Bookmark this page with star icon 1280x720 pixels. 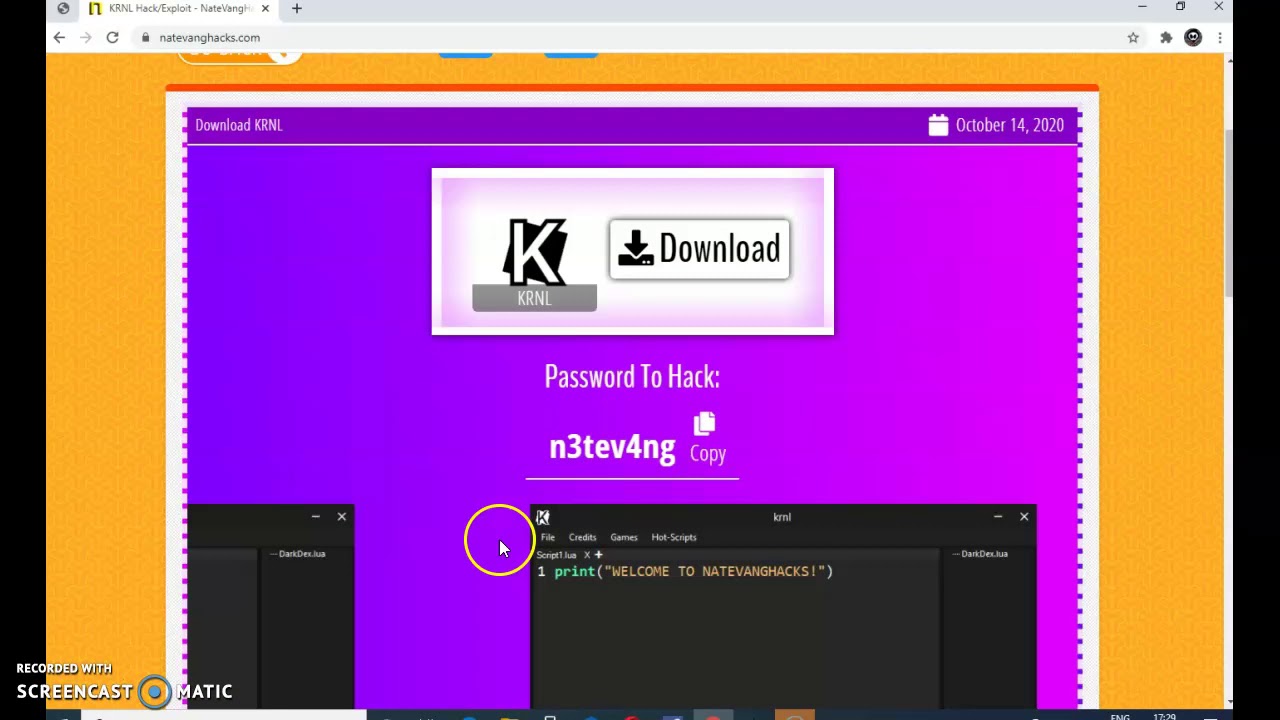pos(1133,37)
